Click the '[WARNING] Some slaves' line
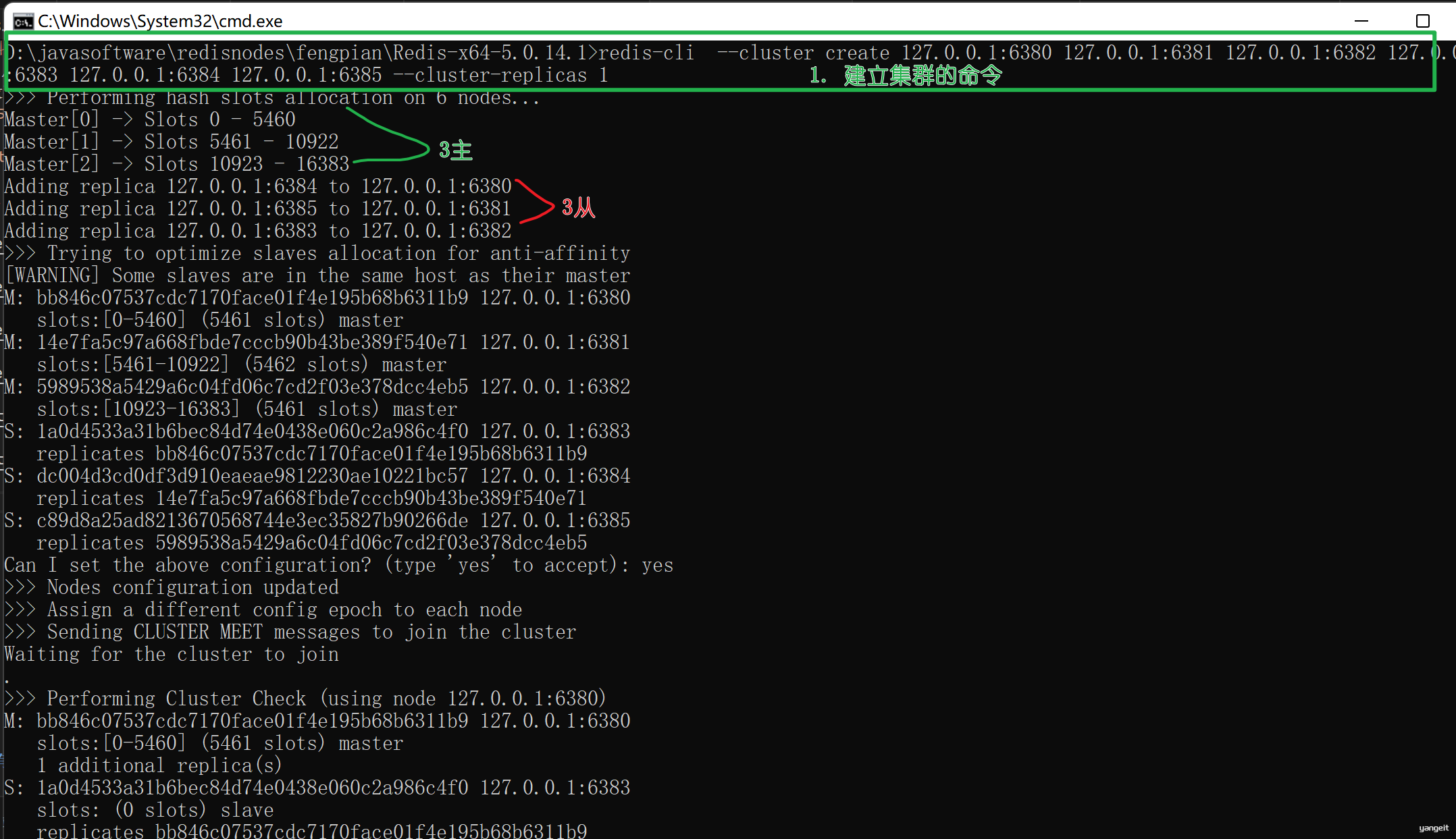The width and height of the screenshot is (1456, 839). pos(317,275)
